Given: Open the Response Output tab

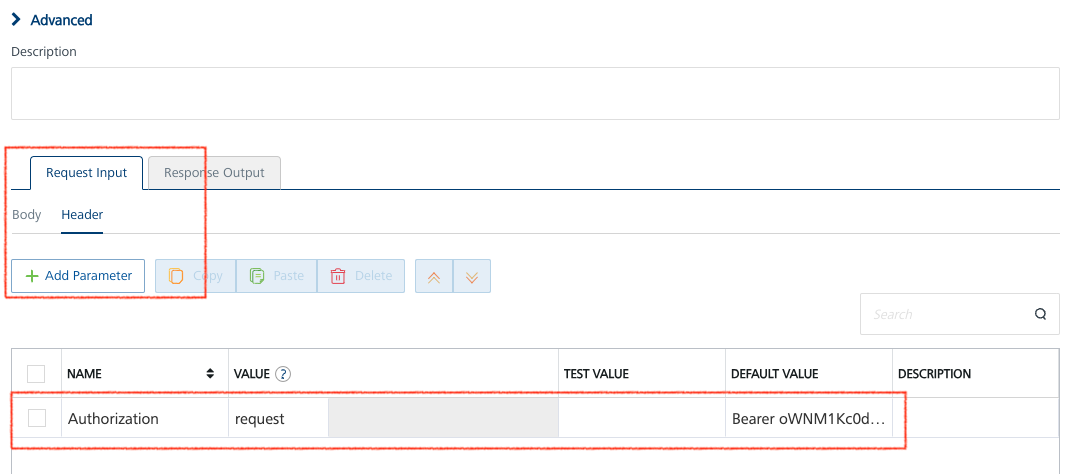Looking at the screenshot, I should [x=214, y=173].
